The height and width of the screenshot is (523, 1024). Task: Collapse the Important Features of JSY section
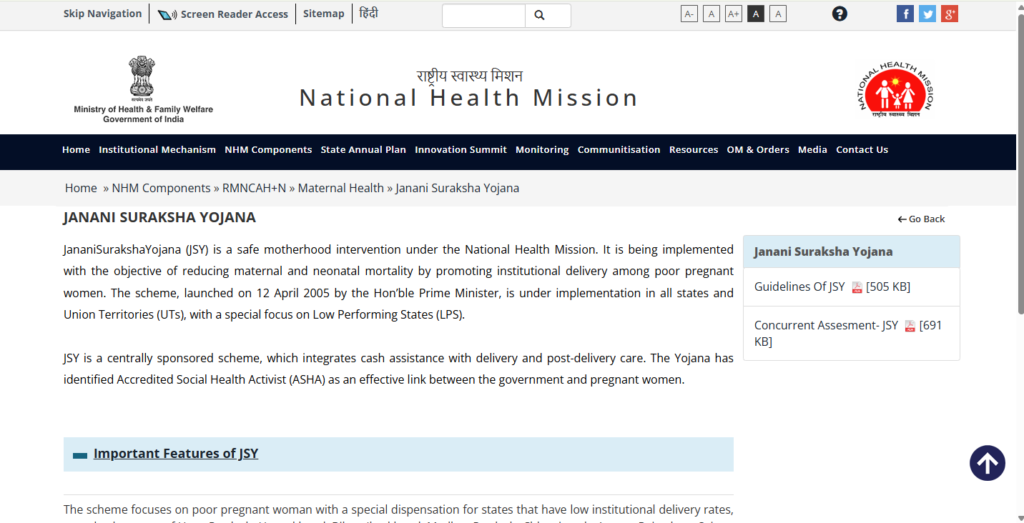point(80,455)
